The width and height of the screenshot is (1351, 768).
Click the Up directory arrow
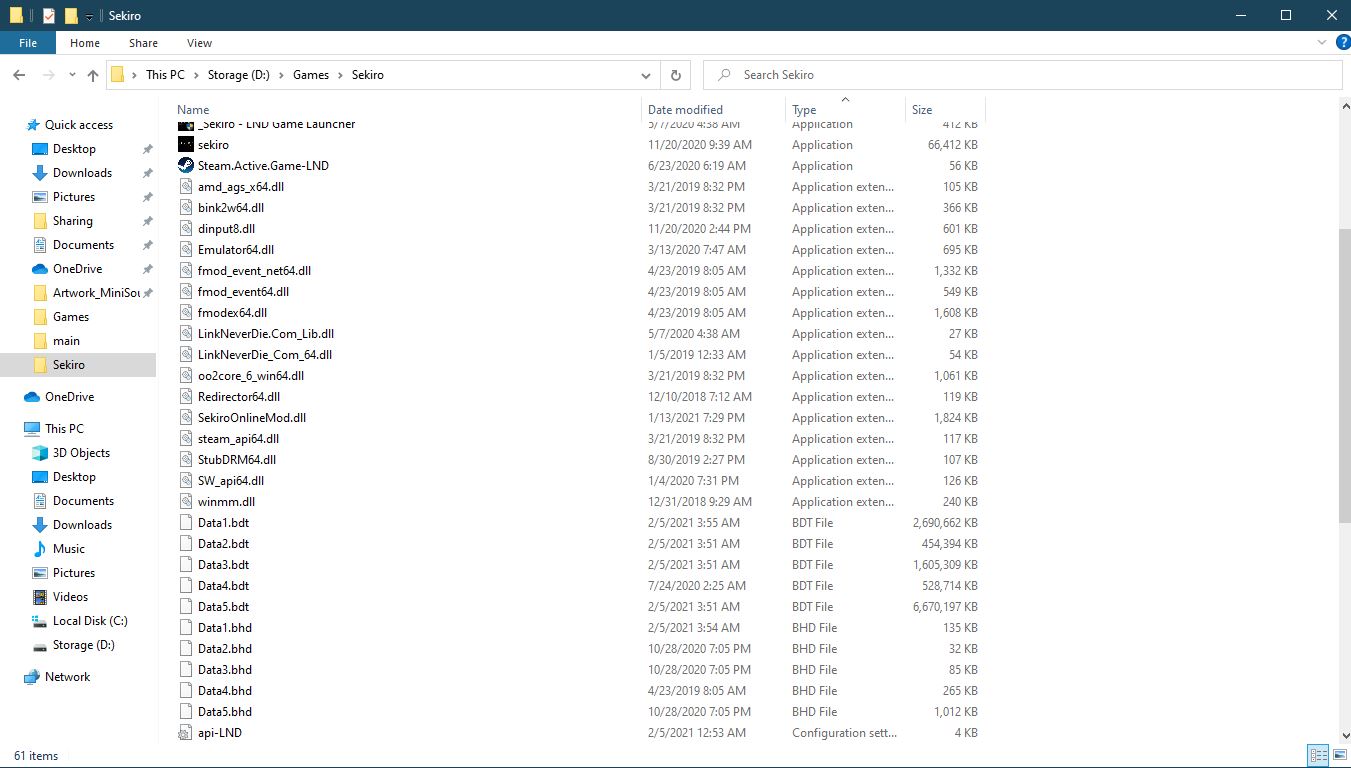93,75
